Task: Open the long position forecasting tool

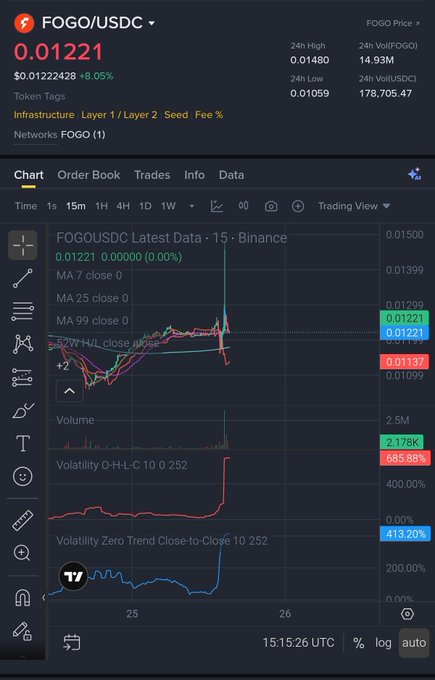Action: click(23, 377)
